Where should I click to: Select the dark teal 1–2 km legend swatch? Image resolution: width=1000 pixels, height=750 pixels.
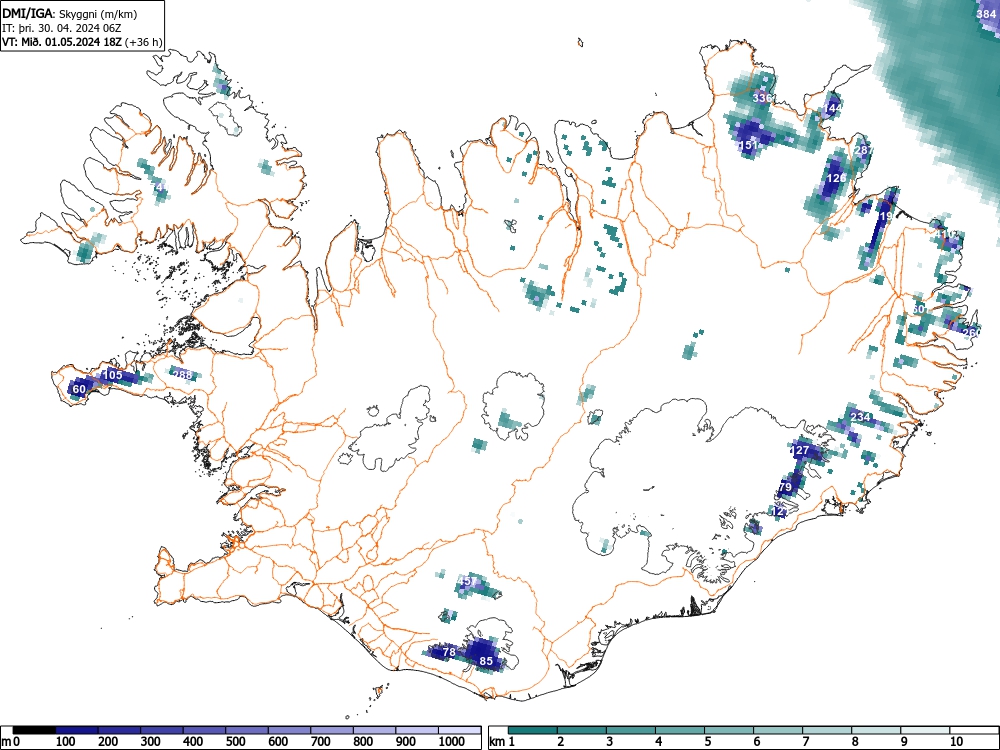[533, 730]
